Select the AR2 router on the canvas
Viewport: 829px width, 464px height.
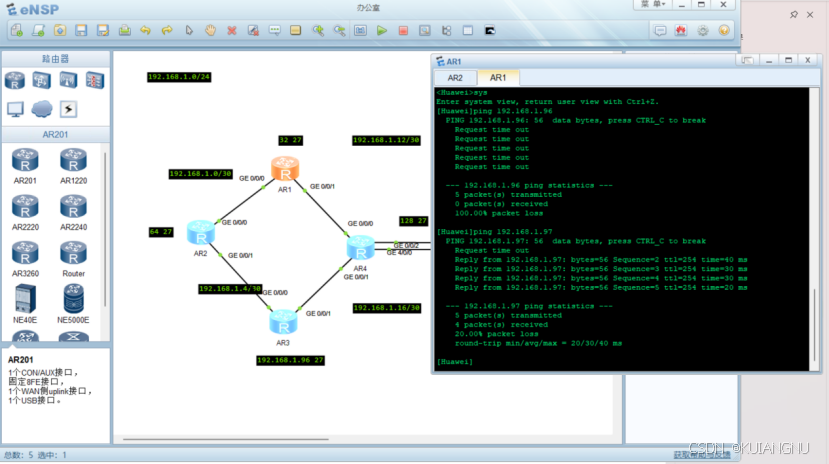tap(201, 233)
